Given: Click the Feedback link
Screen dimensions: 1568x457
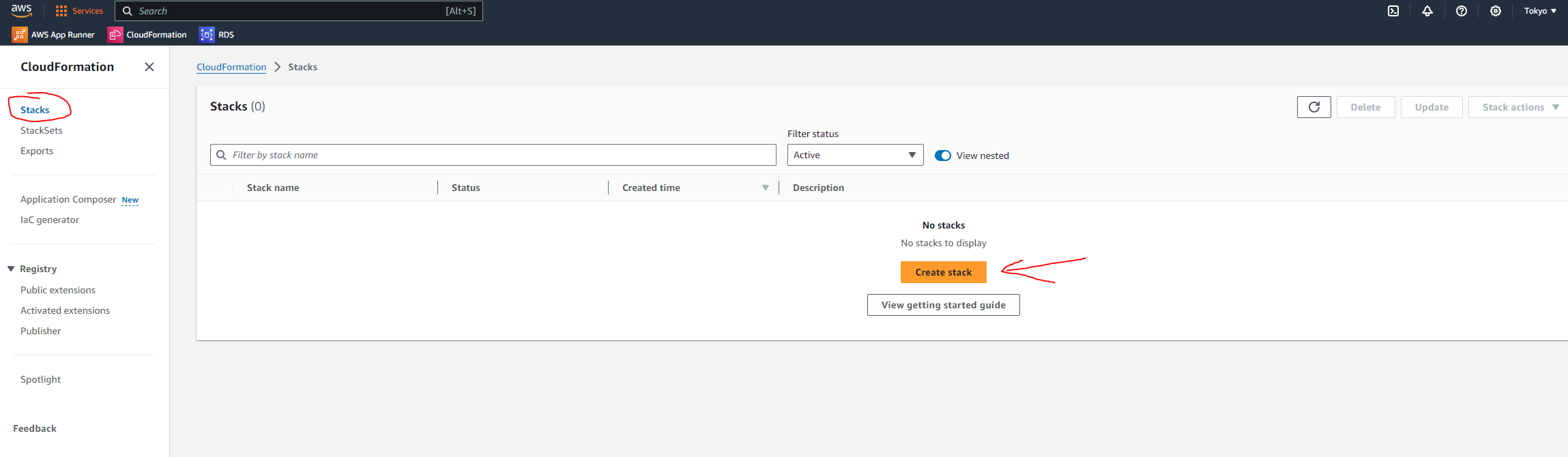Looking at the screenshot, I should click(35, 428).
